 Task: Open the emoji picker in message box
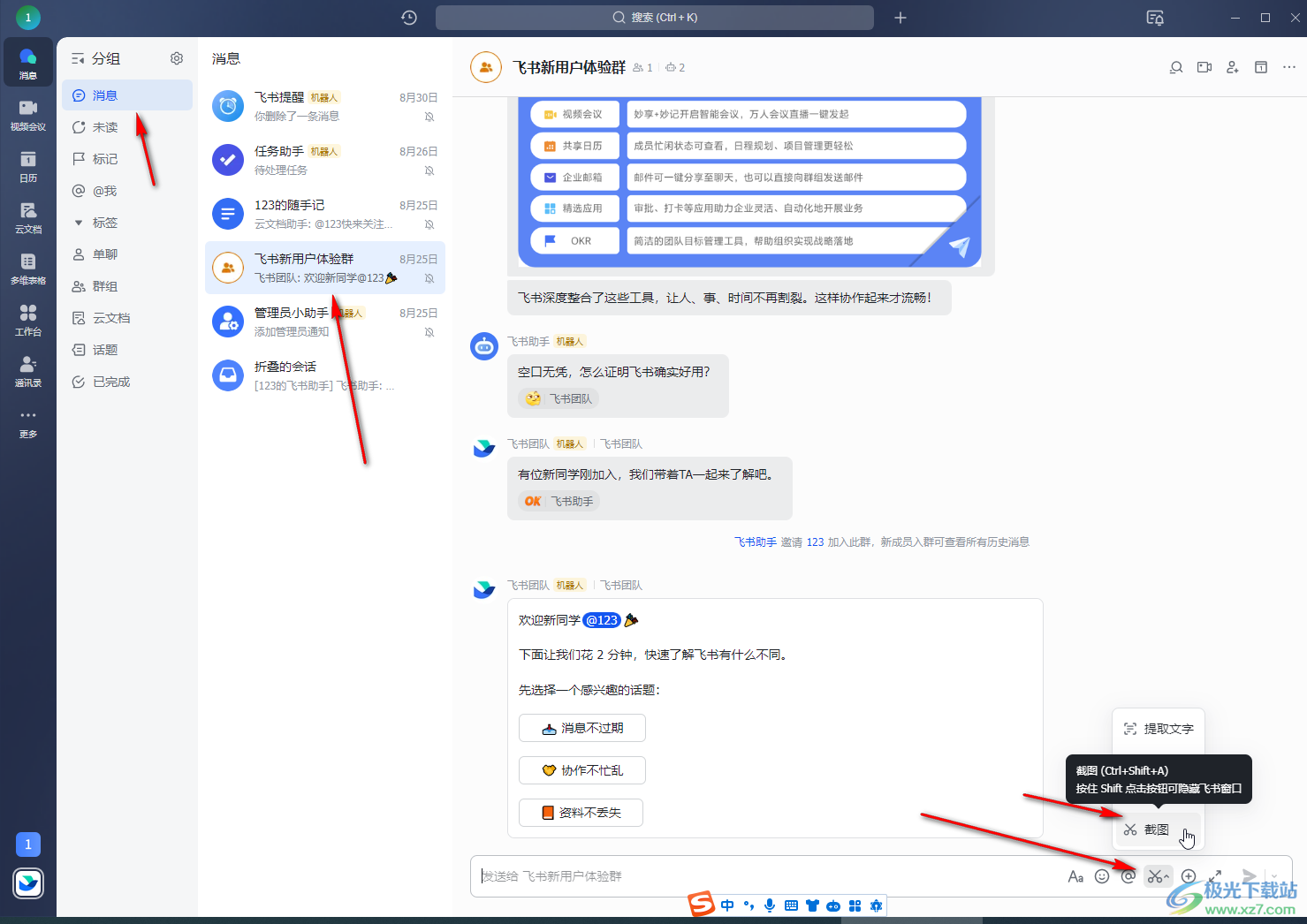(x=1102, y=876)
